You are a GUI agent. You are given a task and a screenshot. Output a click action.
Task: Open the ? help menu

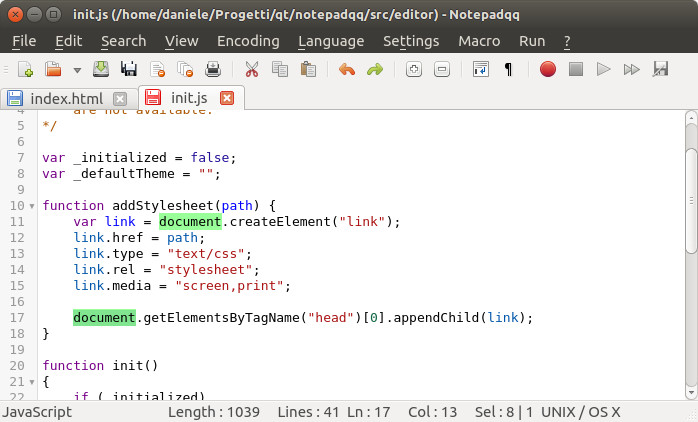pyautogui.click(x=567, y=41)
